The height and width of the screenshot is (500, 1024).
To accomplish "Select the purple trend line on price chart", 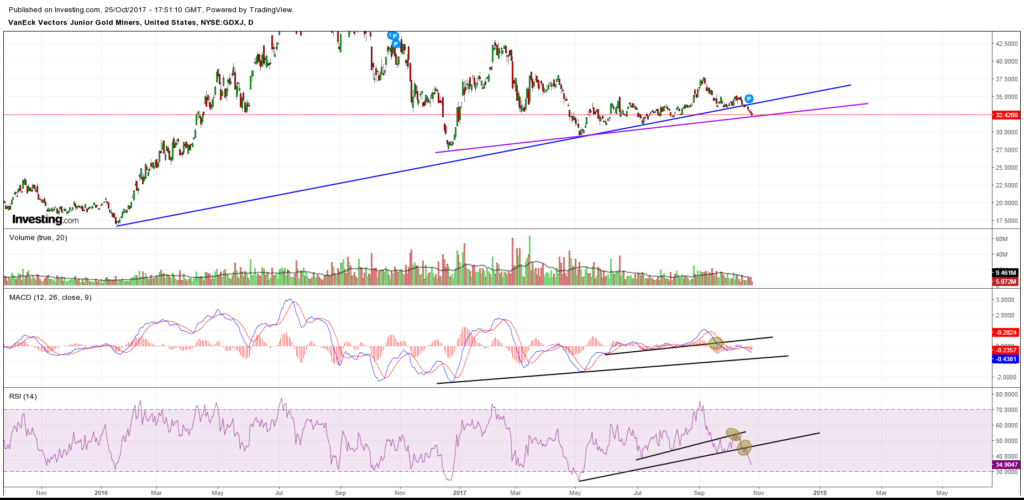I will (651, 128).
